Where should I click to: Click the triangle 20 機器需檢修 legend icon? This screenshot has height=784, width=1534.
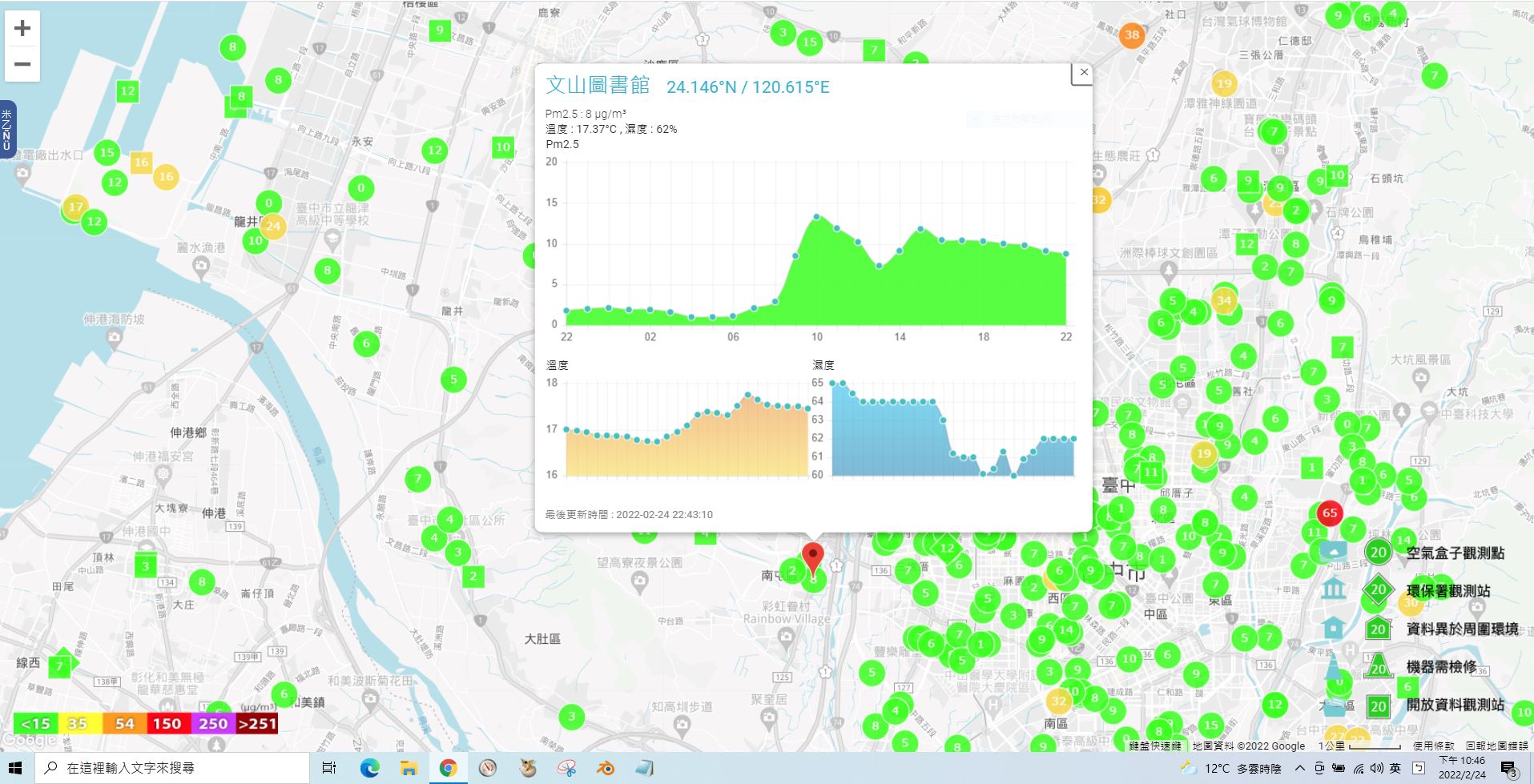[x=1378, y=667]
